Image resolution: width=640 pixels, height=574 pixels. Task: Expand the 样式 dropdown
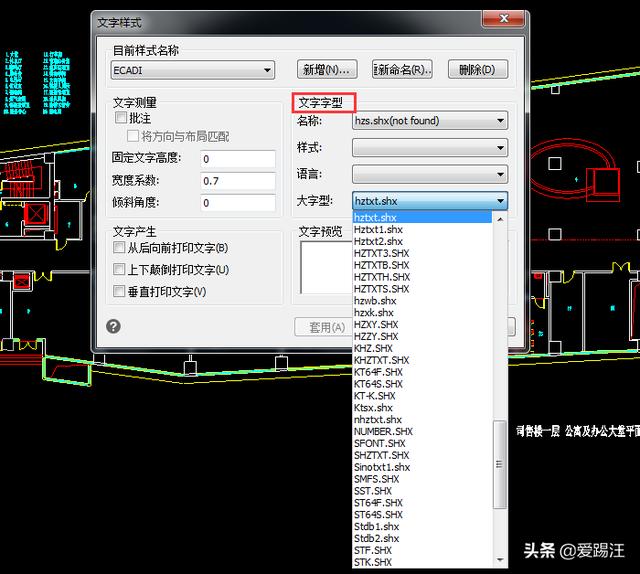coord(430,147)
